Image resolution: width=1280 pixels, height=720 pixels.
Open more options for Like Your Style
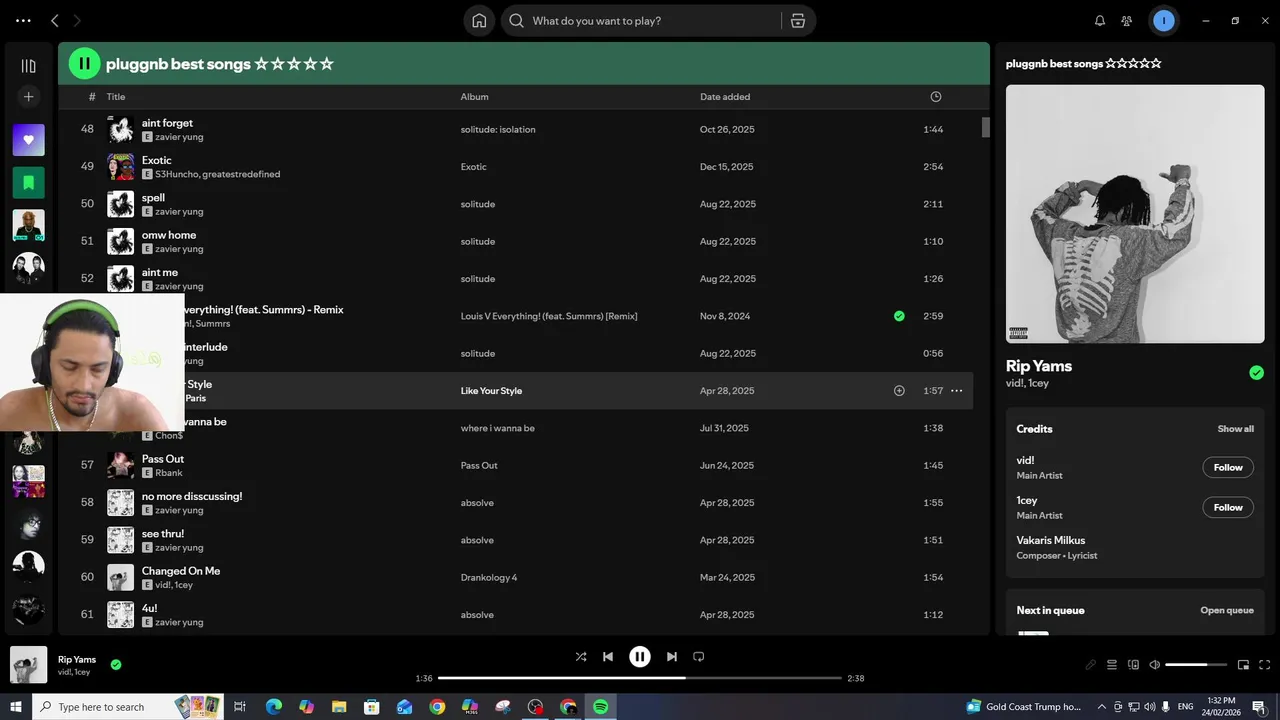click(x=956, y=391)
